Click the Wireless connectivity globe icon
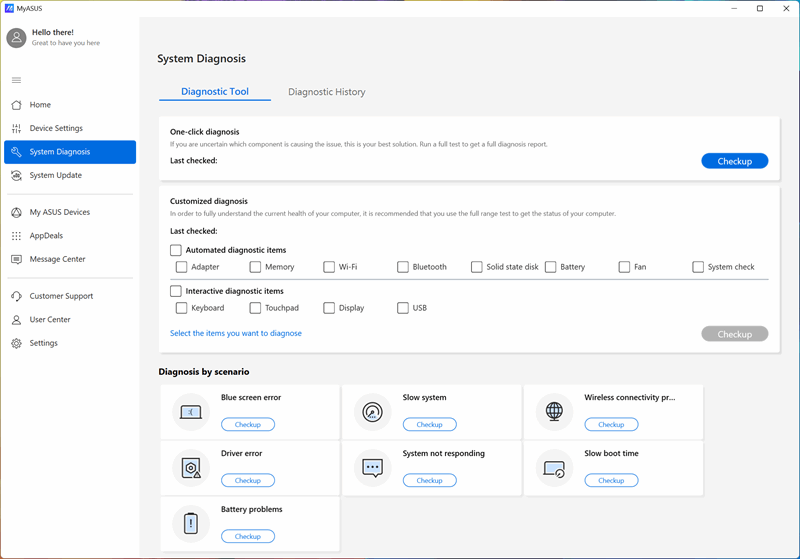 554,412
